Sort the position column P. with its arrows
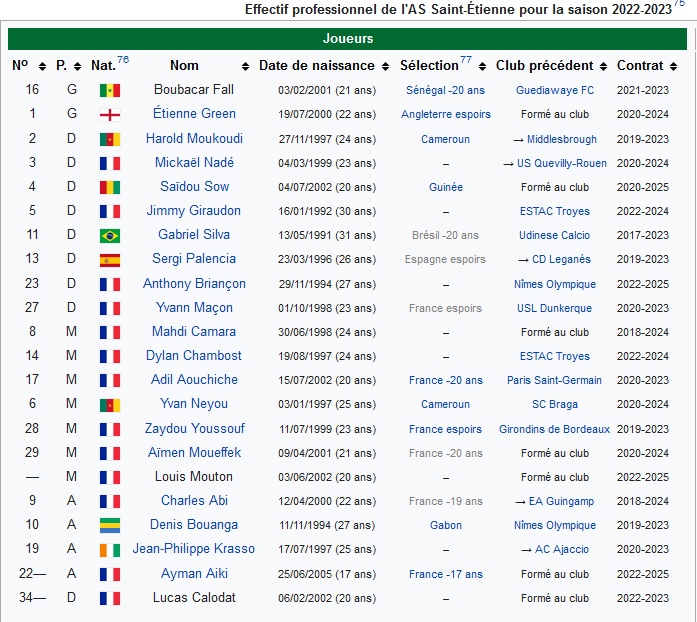 pos(76,66)
